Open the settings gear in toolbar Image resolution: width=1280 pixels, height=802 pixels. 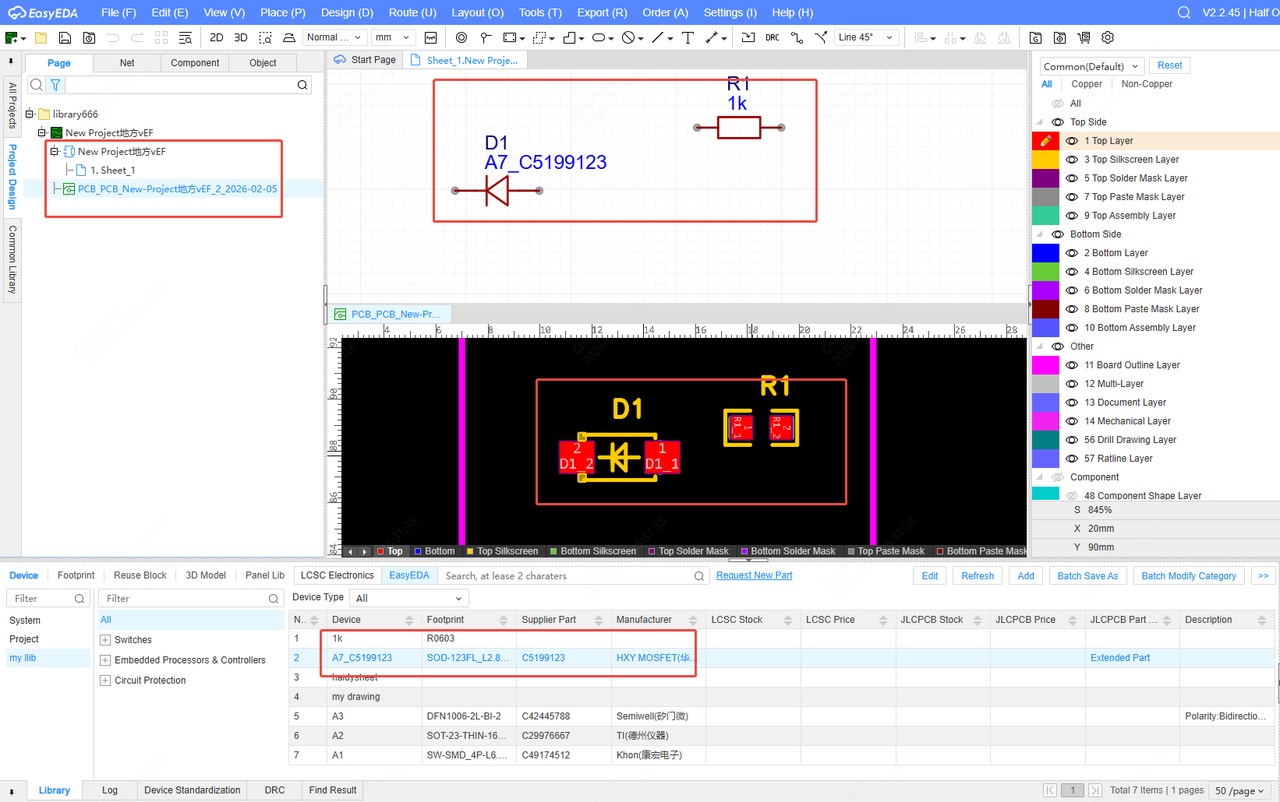[x=1107, y=38]
